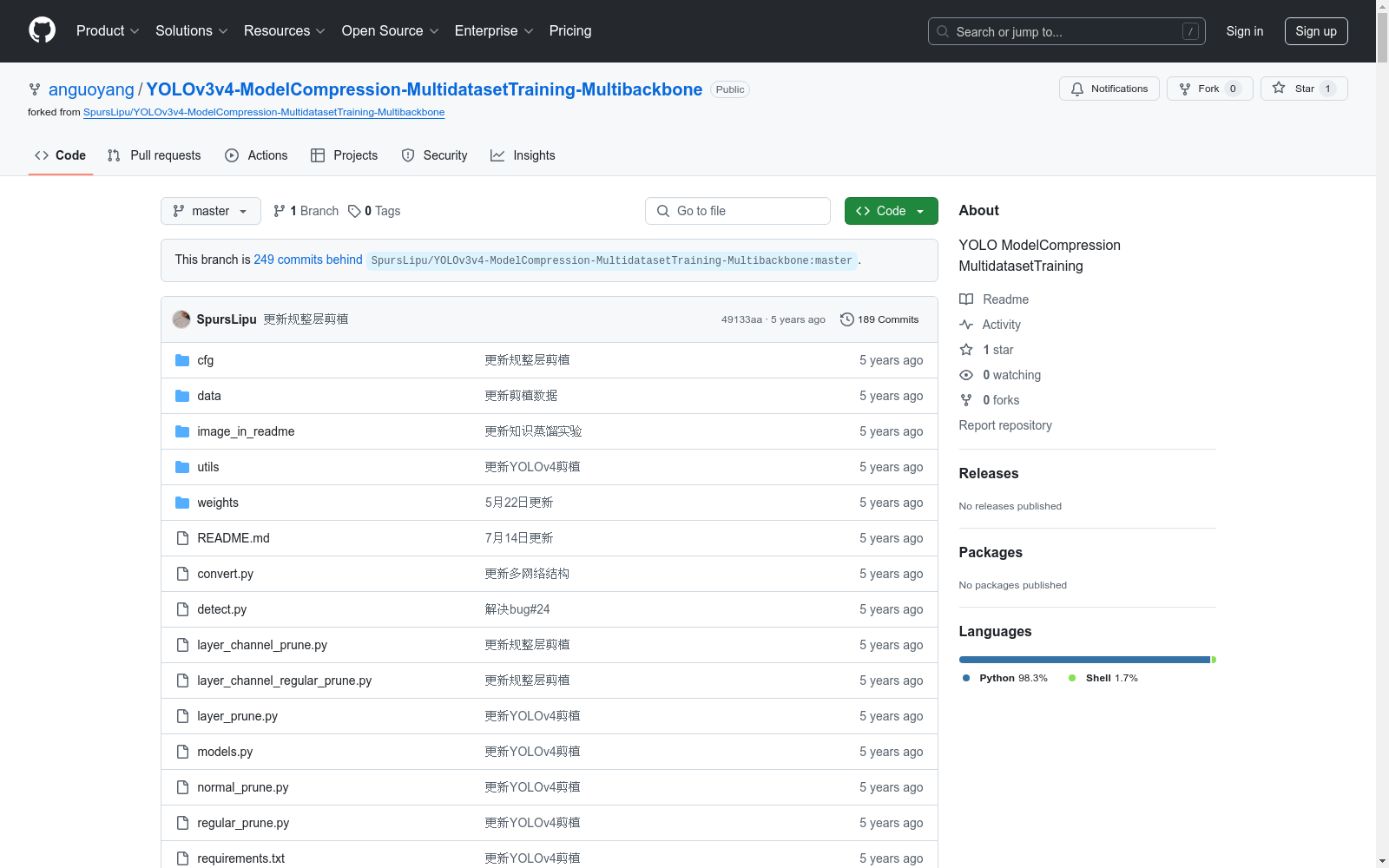
Task: Click the fork repository icon in header
Action: (x=1185, y=89)
